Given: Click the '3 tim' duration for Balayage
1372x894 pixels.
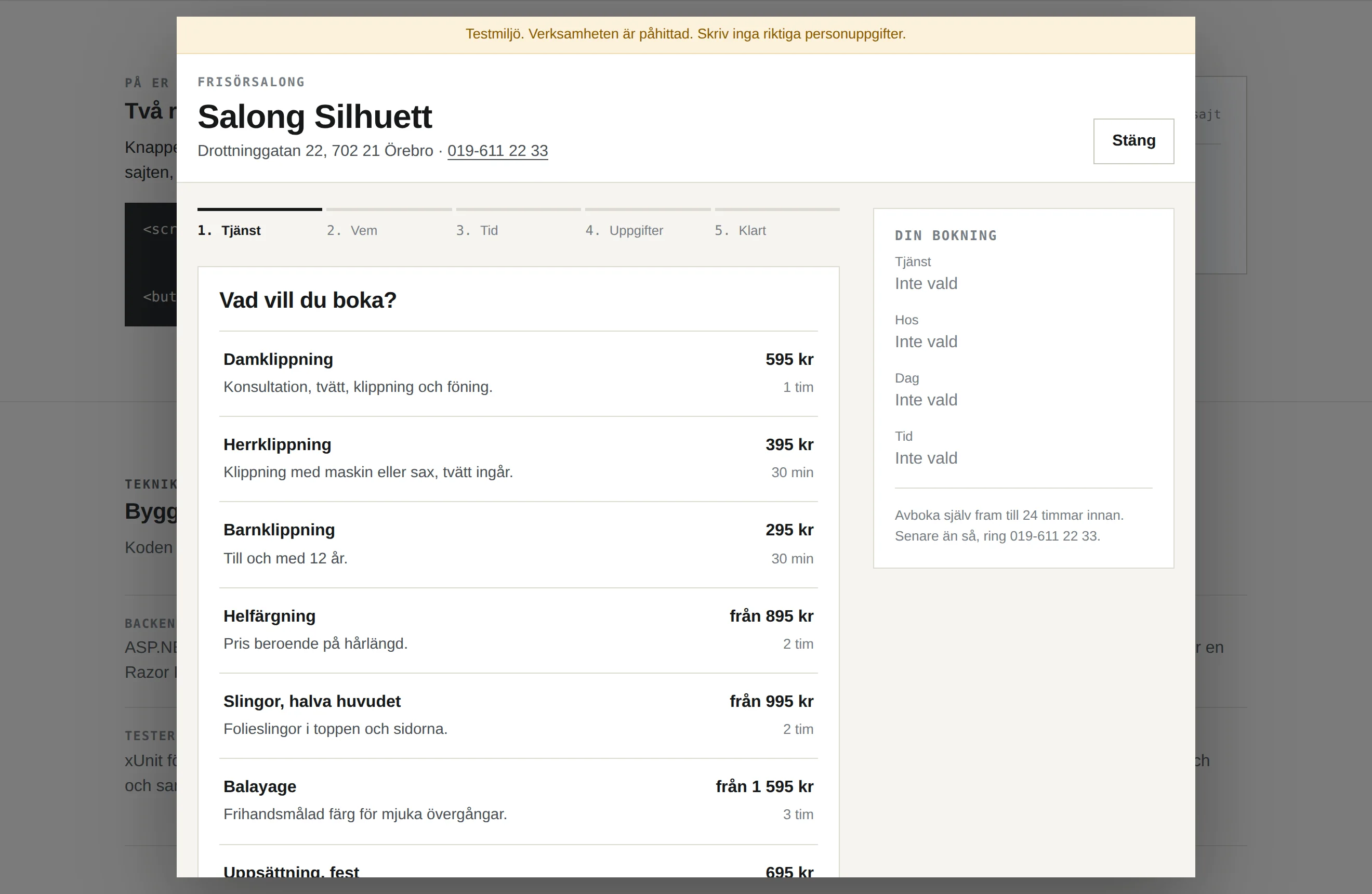Looking at the screenshot, I should pyautogui.click(x=798, y=814).
